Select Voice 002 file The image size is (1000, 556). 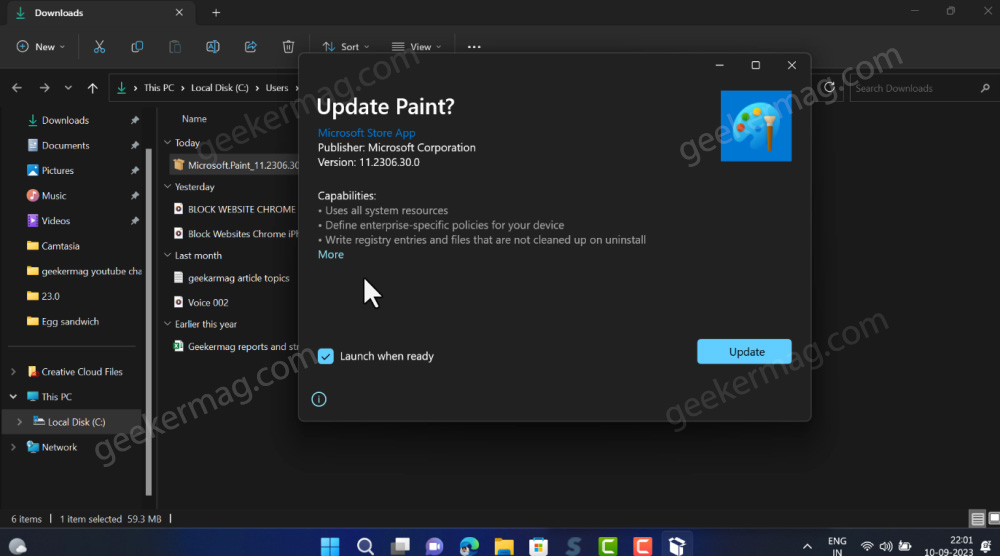[208, 302]
